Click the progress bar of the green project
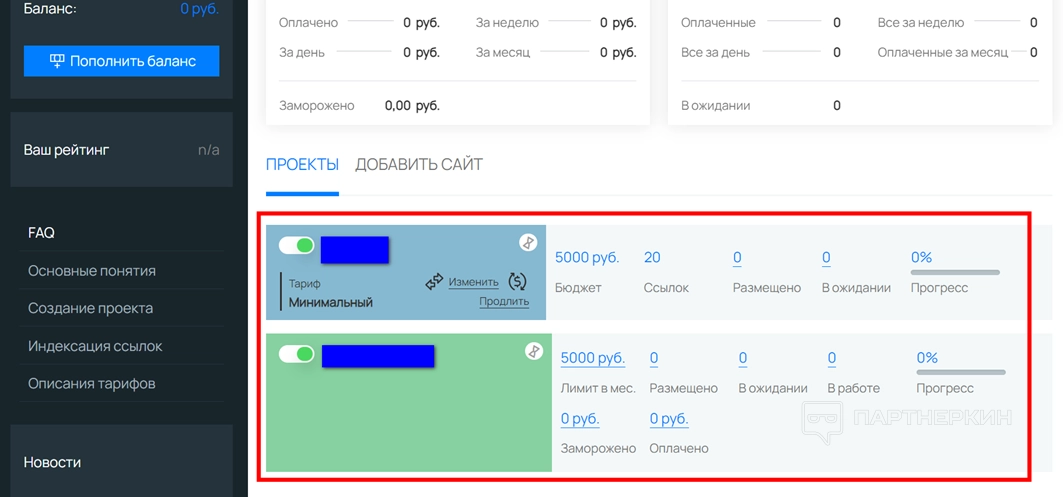The height and width of the screenshot is (497, 1063). tap(961, 372)
